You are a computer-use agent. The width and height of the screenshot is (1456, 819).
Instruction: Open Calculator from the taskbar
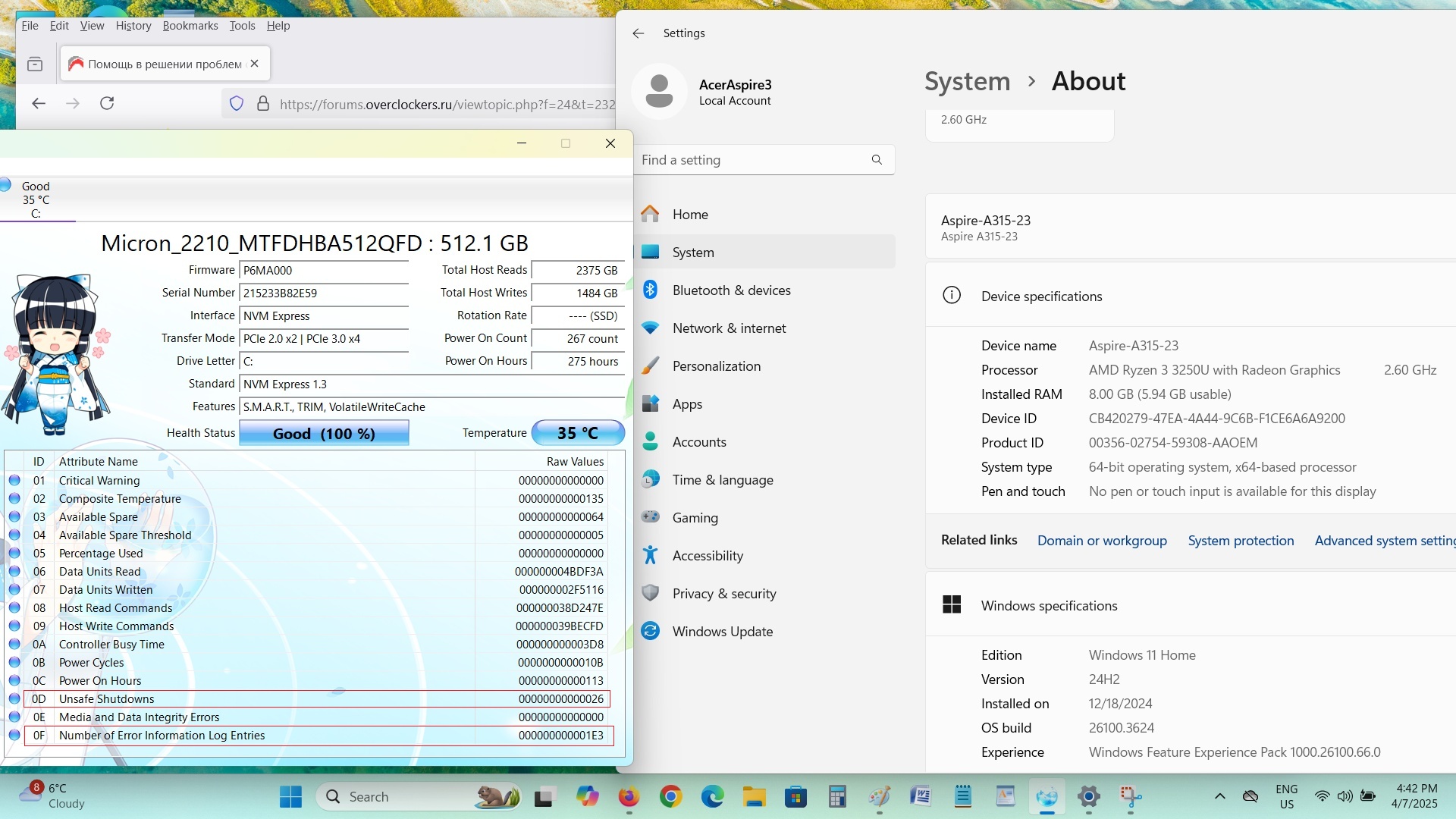pos(837,796)
